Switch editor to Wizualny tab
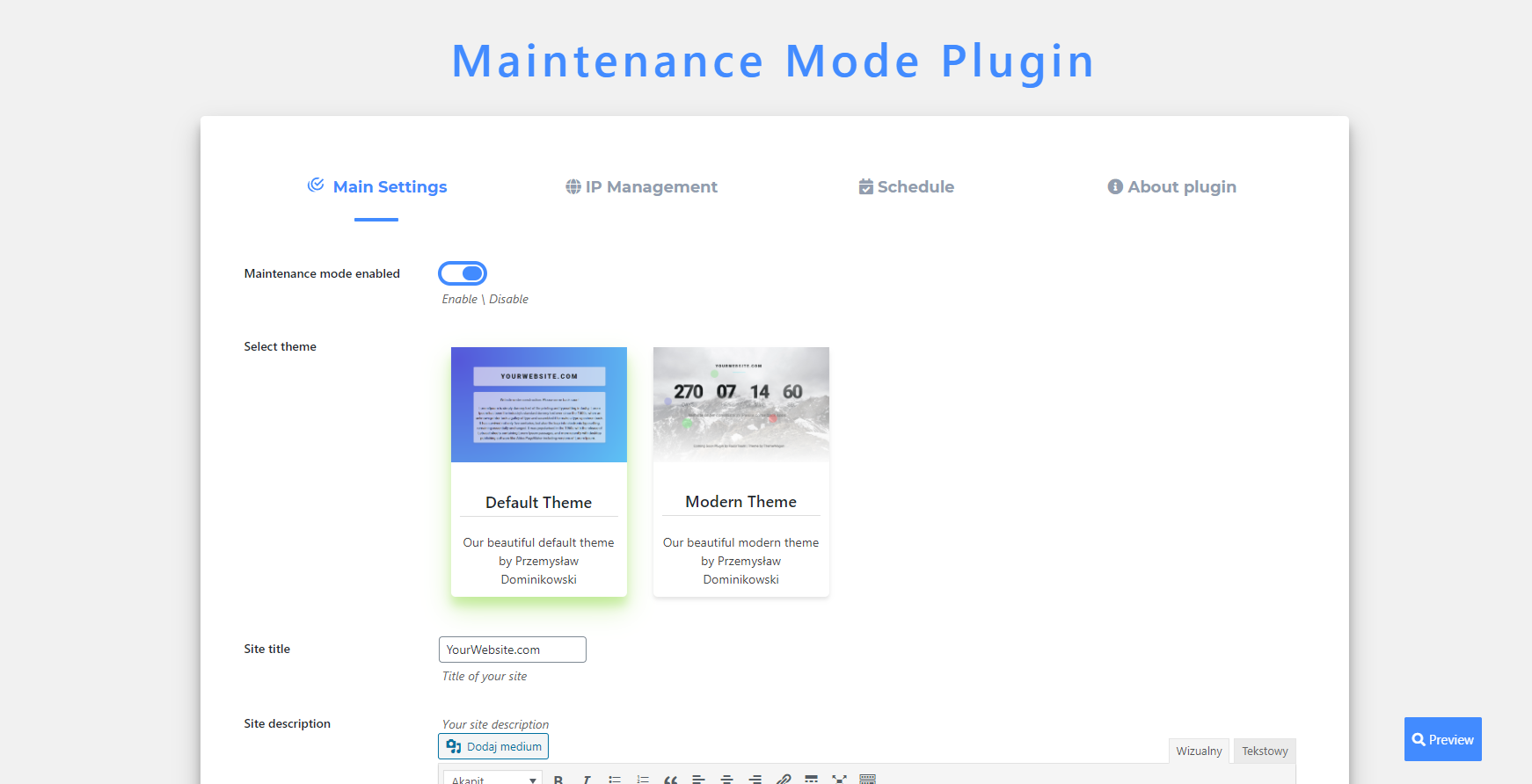This screenshot has height=784, width=1532. 1199,751
